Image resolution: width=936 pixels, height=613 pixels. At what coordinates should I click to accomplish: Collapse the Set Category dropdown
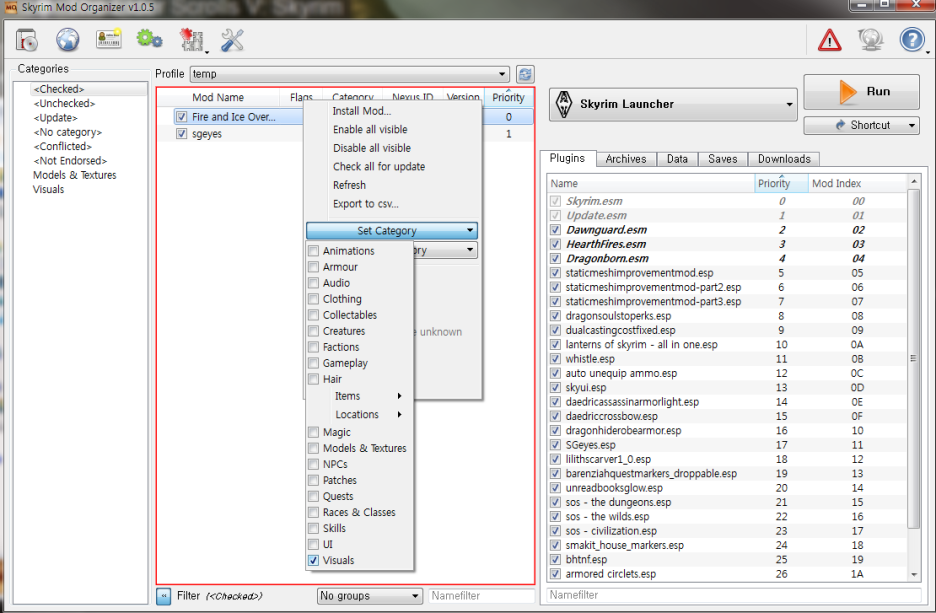click(x=392, y=230)
